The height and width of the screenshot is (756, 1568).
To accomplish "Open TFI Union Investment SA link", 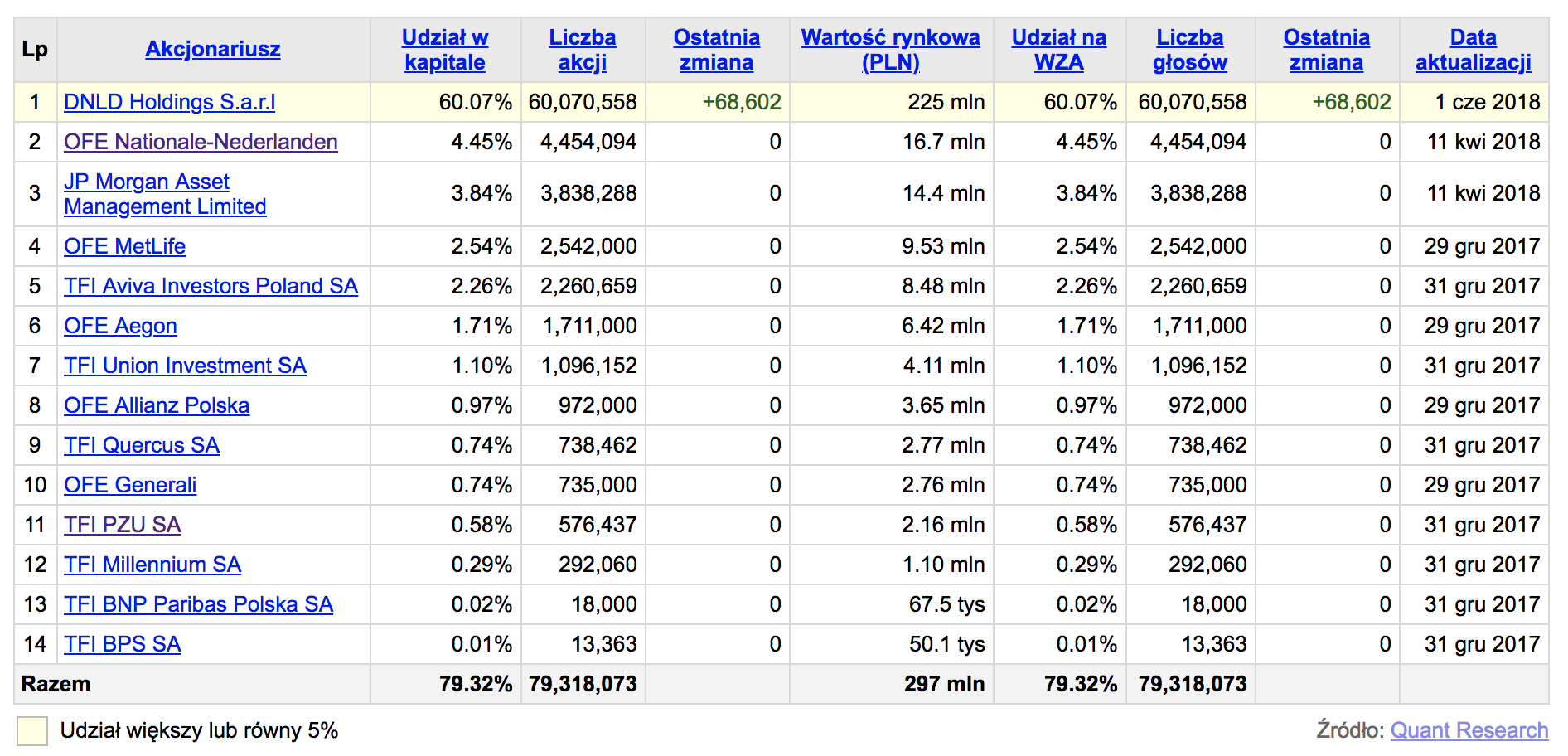I will 185,366.
